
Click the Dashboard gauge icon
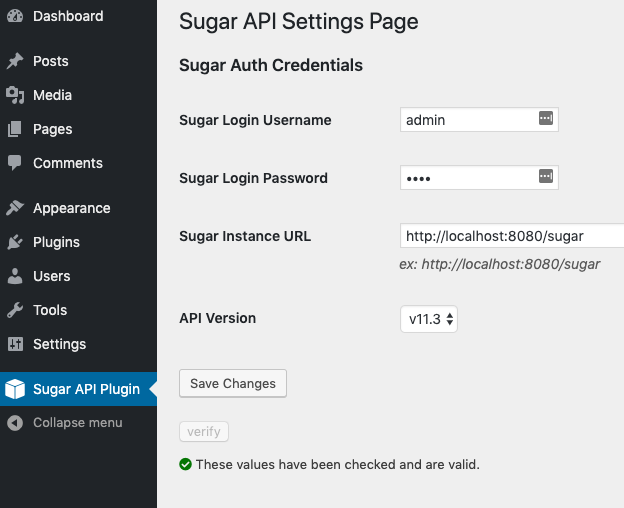pos(15,16)
